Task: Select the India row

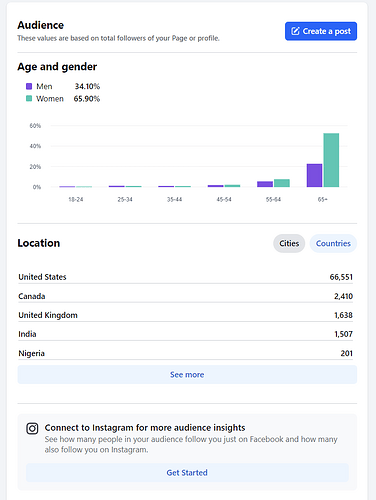Action: [x=185, y=334]
